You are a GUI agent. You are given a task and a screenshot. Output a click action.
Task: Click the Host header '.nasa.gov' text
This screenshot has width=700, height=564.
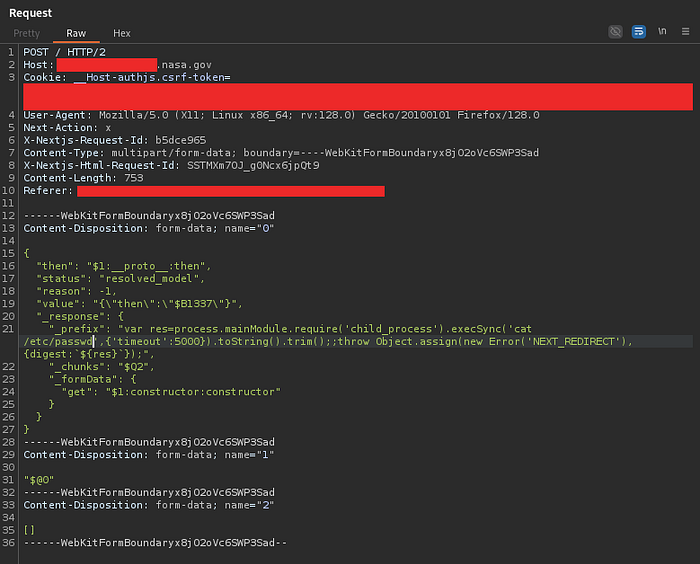184,65
